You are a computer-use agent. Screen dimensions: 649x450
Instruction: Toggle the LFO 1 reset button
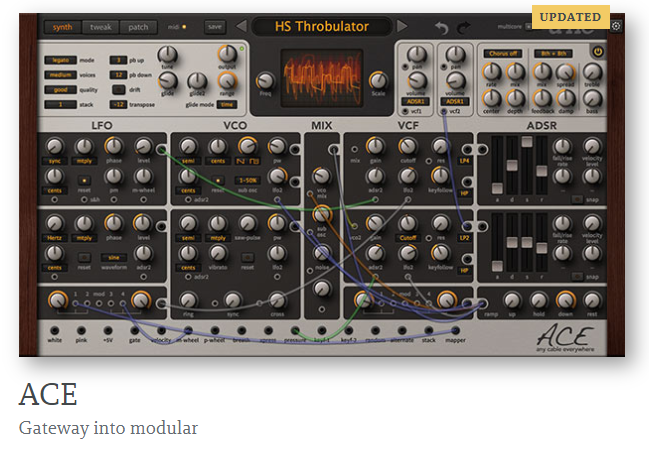[x=84, y=180]
